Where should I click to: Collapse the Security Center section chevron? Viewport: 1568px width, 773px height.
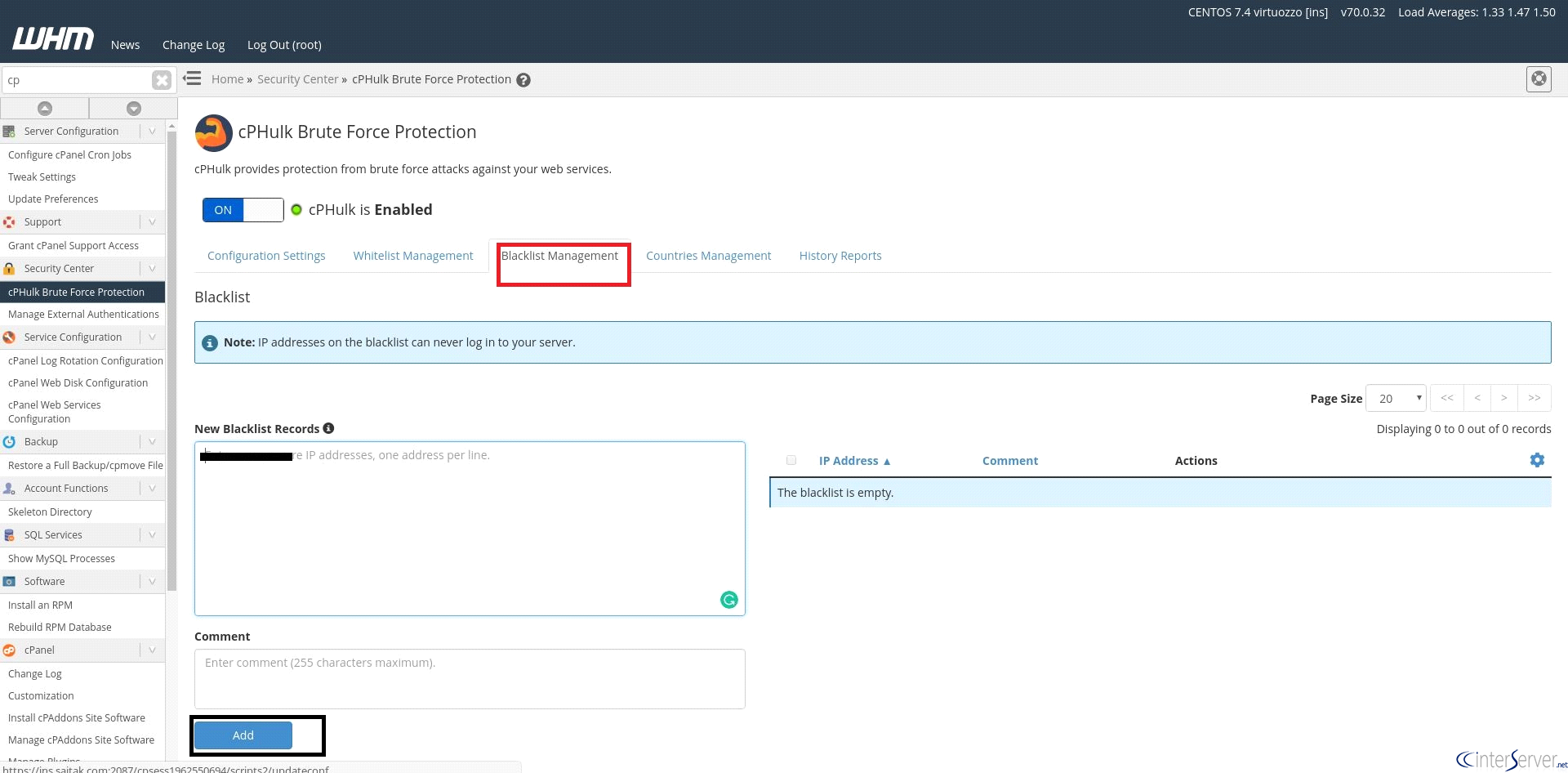click(152, 269)
